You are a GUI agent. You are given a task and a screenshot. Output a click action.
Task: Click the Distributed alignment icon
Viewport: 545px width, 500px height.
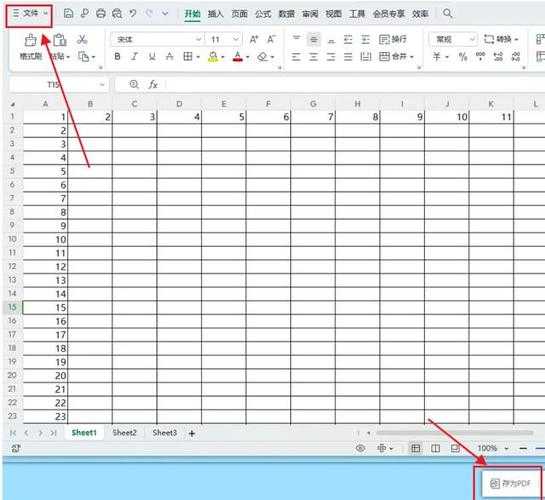365,57
